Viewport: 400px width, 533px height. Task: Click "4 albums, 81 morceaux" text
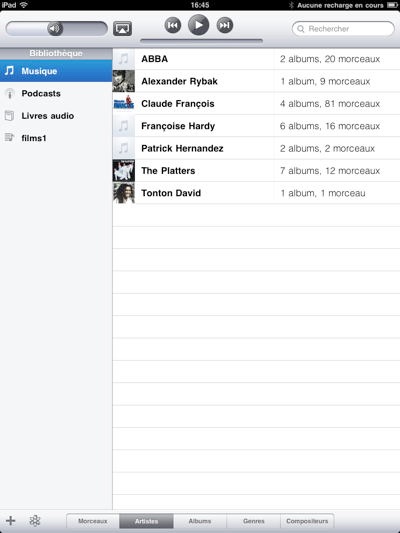[330, 104]
